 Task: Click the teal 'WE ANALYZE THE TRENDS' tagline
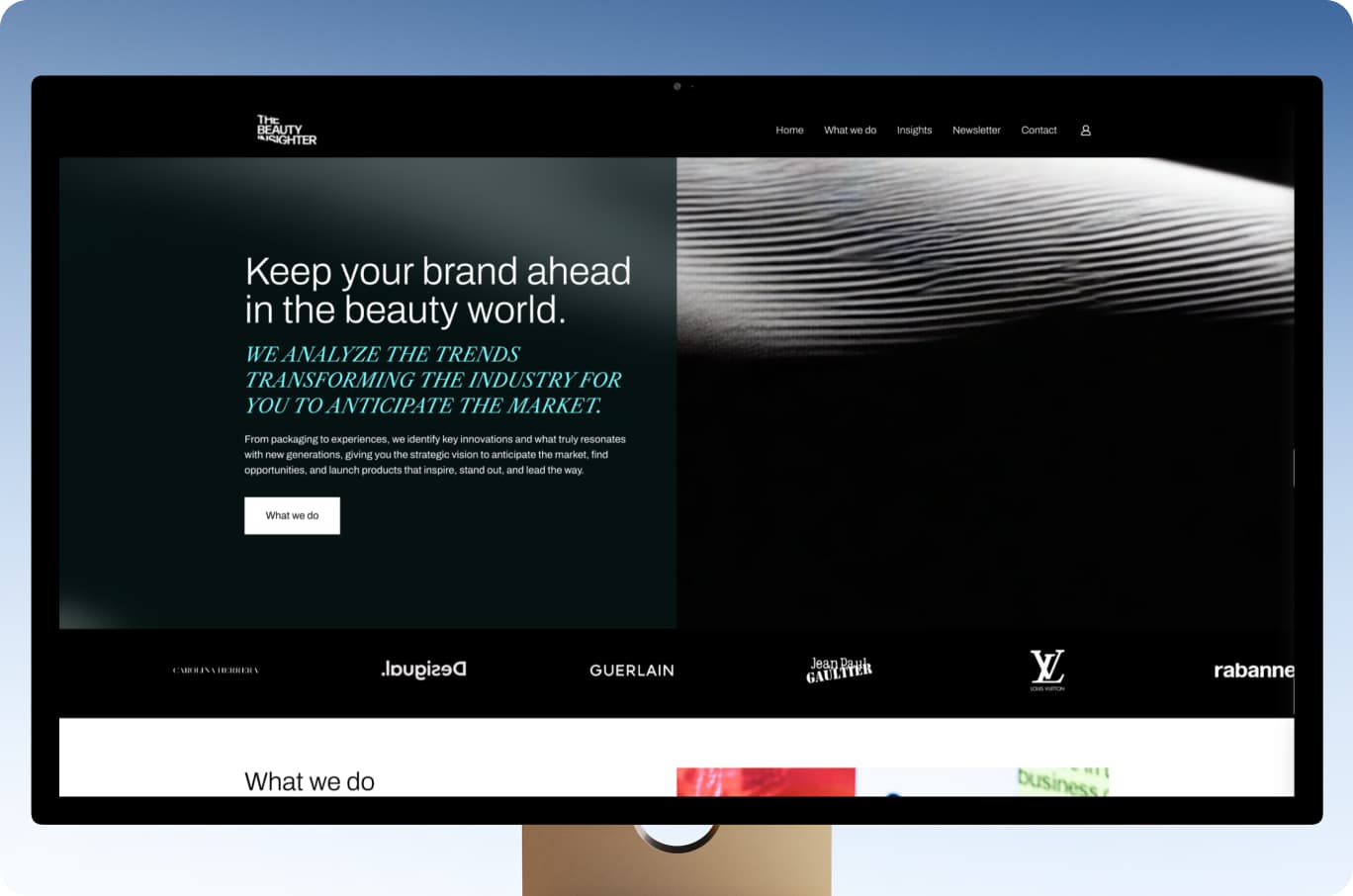(433, 380)
